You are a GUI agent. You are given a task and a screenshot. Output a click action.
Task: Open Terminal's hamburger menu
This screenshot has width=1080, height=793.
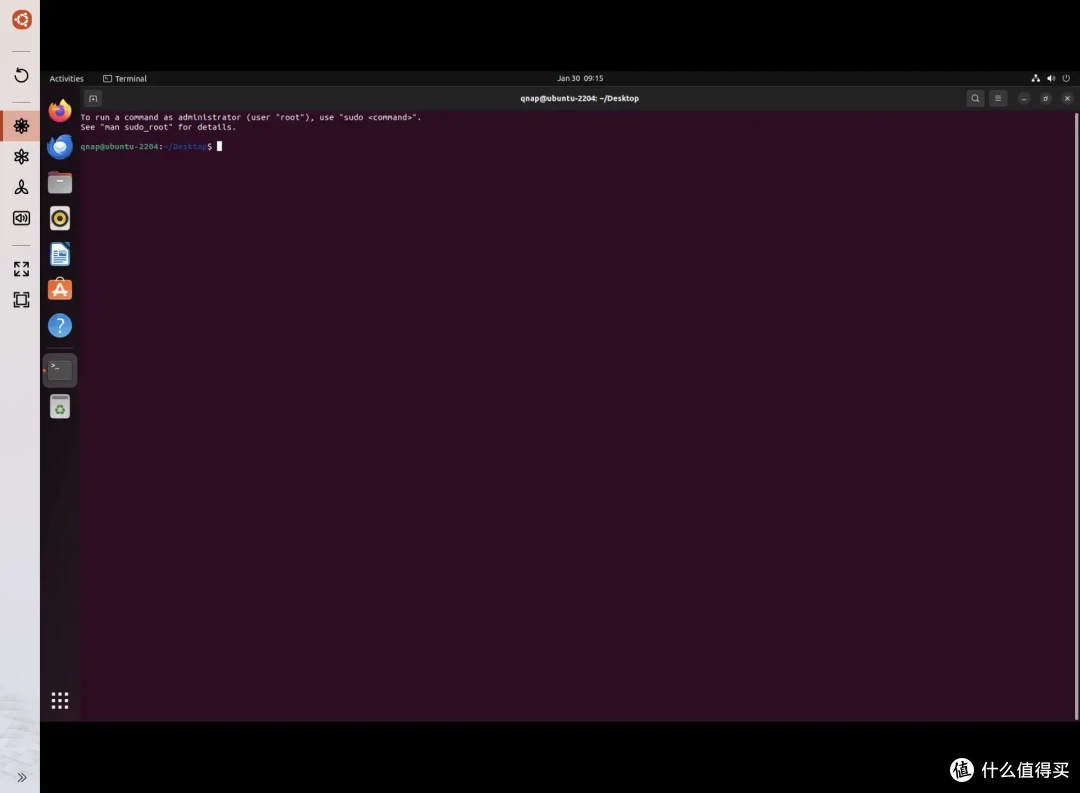997,98
